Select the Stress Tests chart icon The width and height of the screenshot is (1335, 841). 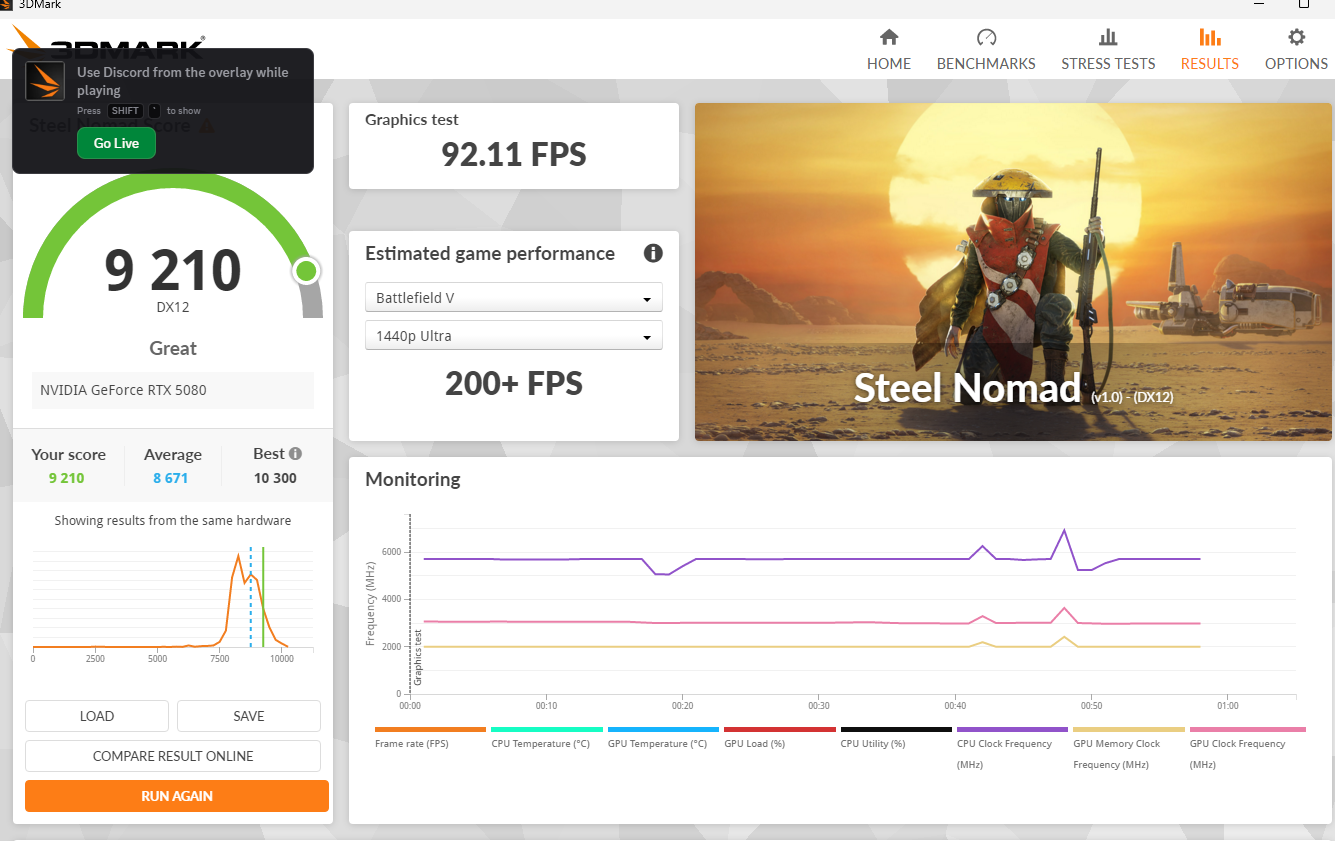pos(1108,38)
